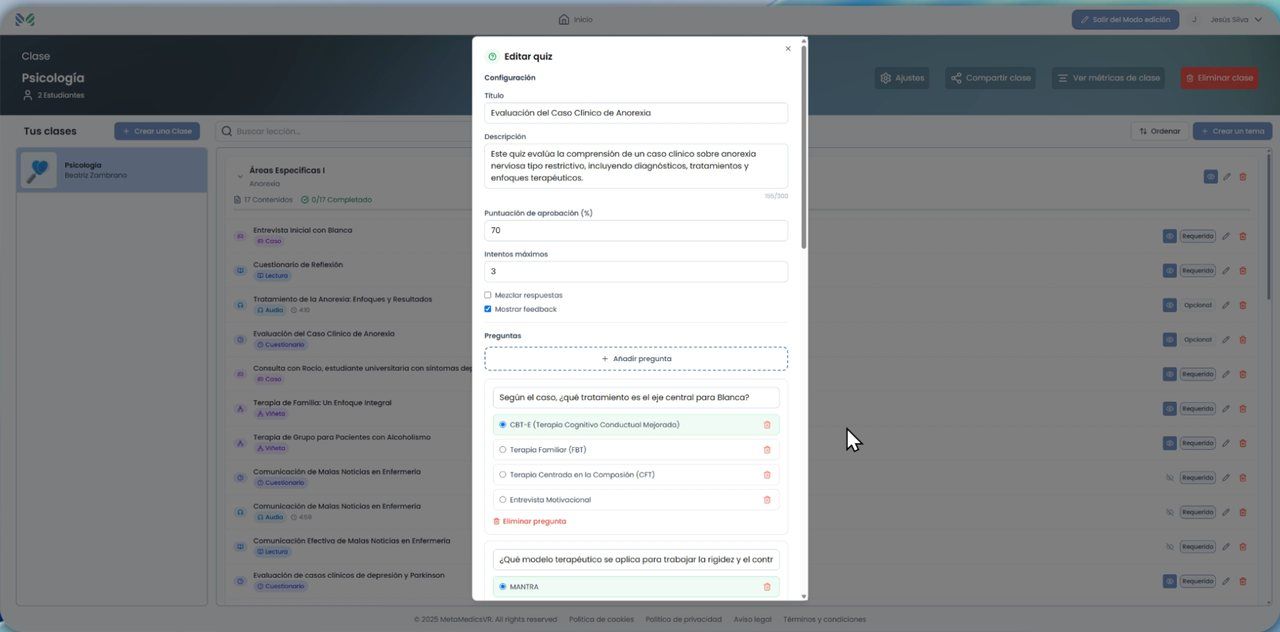This screenshot has width=1280, height=632.
Task: Delete the Terapia Centrada en la Compasión option
Action: (x=767, y=475)
